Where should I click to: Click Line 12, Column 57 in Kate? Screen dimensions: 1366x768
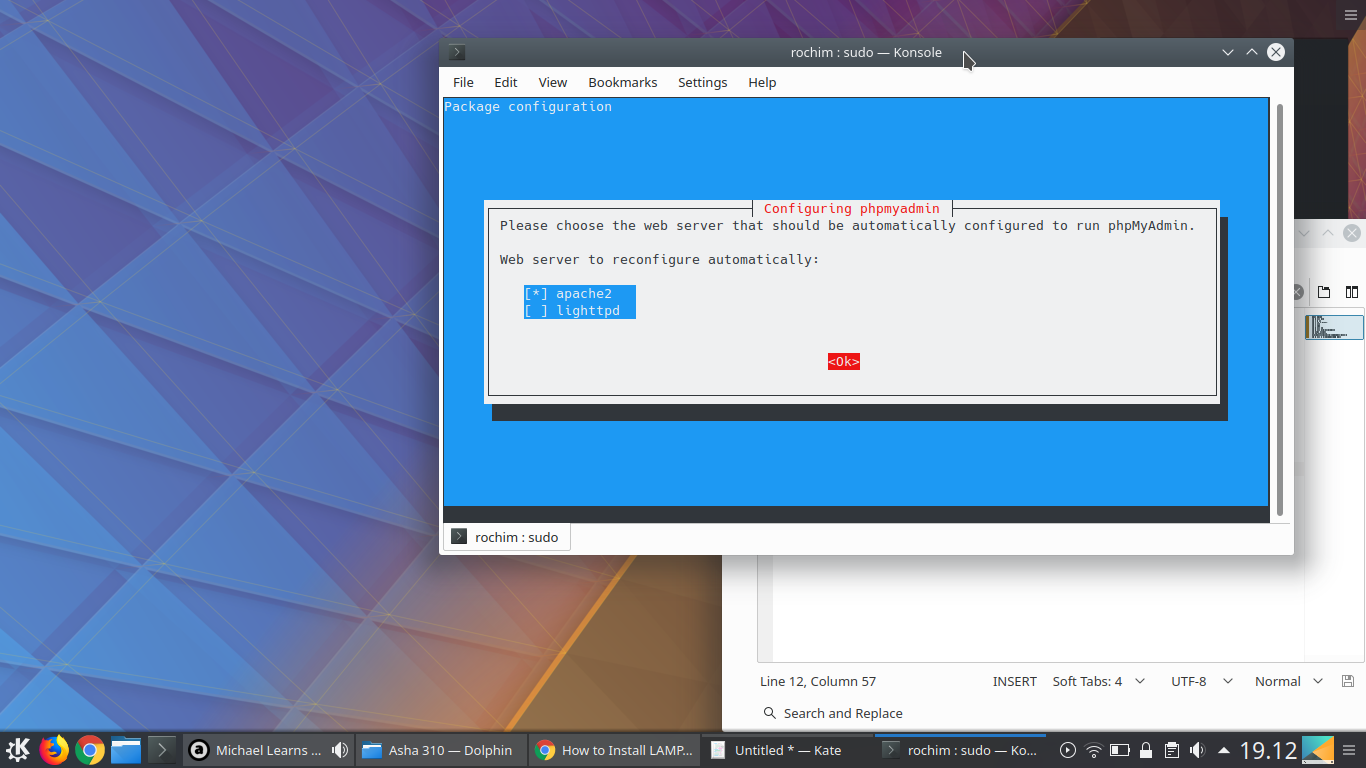818,681
